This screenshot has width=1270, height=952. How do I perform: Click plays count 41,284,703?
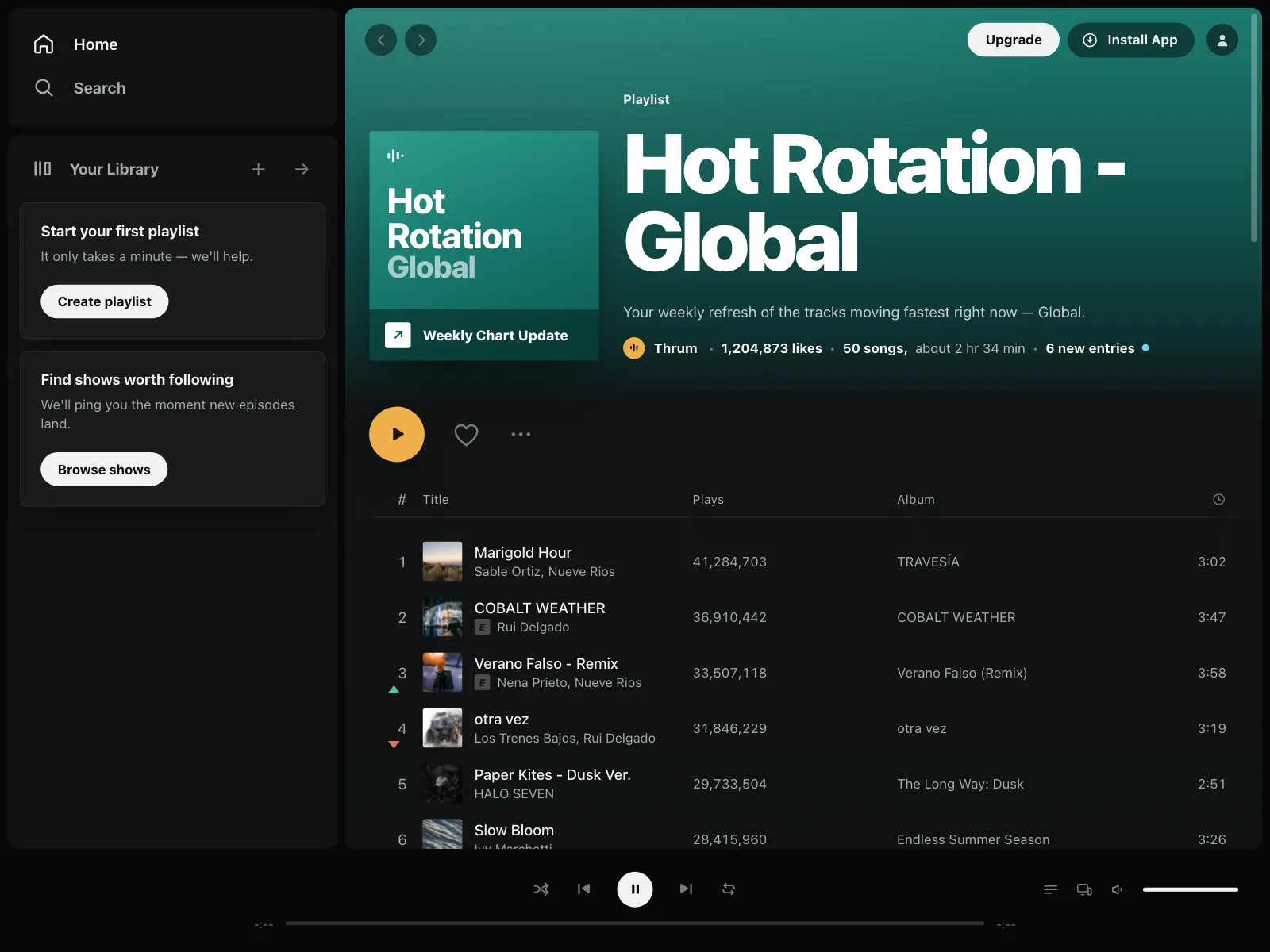(729, 562)
